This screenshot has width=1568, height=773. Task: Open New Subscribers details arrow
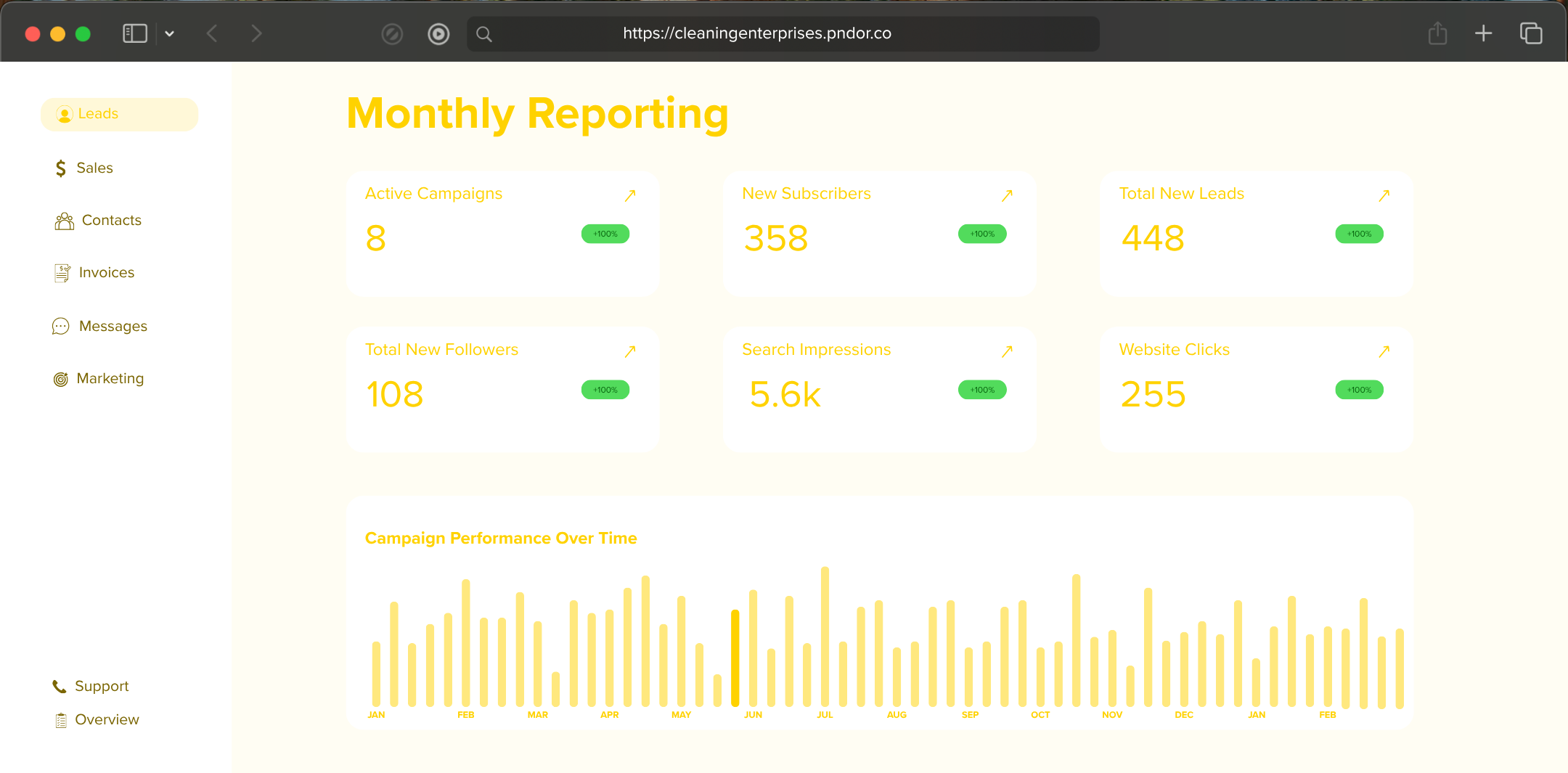(1007, 195)
